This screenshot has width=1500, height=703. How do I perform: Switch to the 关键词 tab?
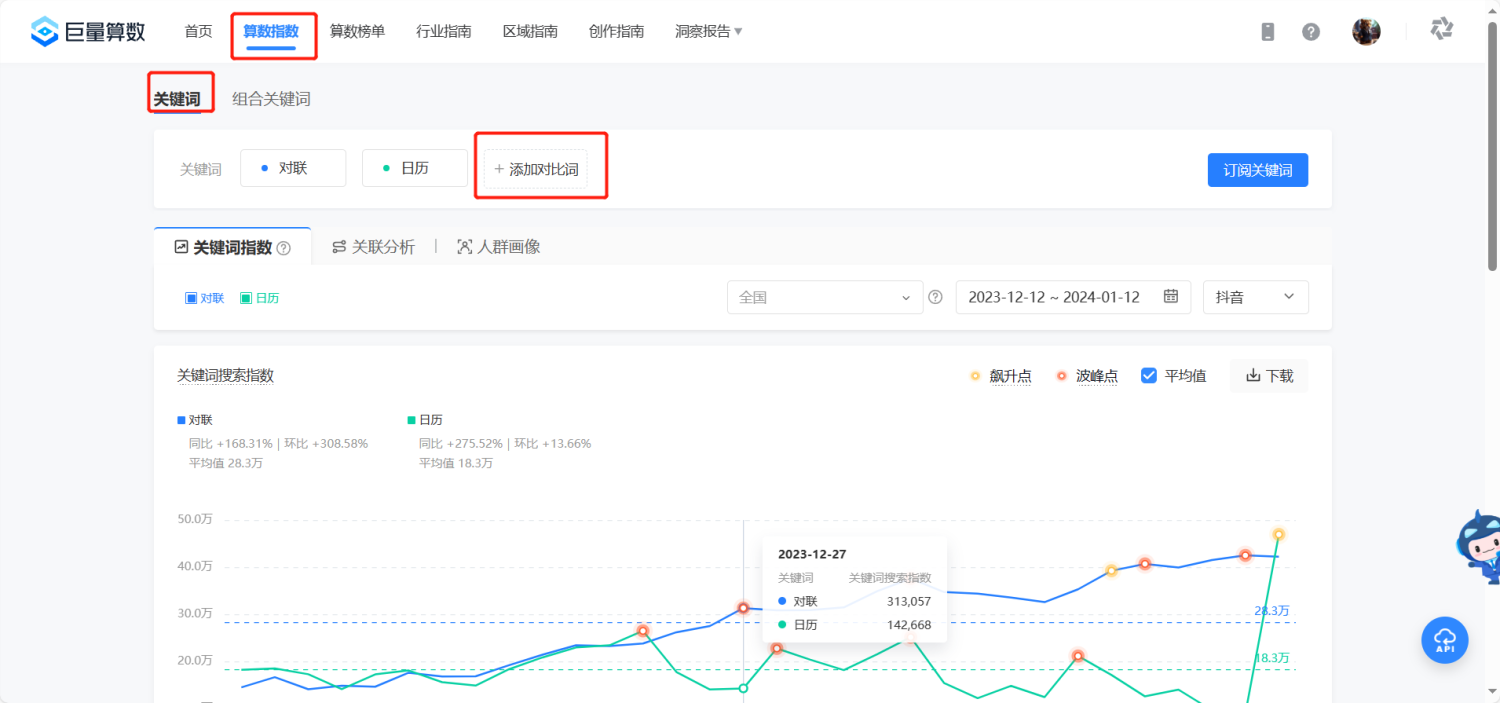pos(177,99)
